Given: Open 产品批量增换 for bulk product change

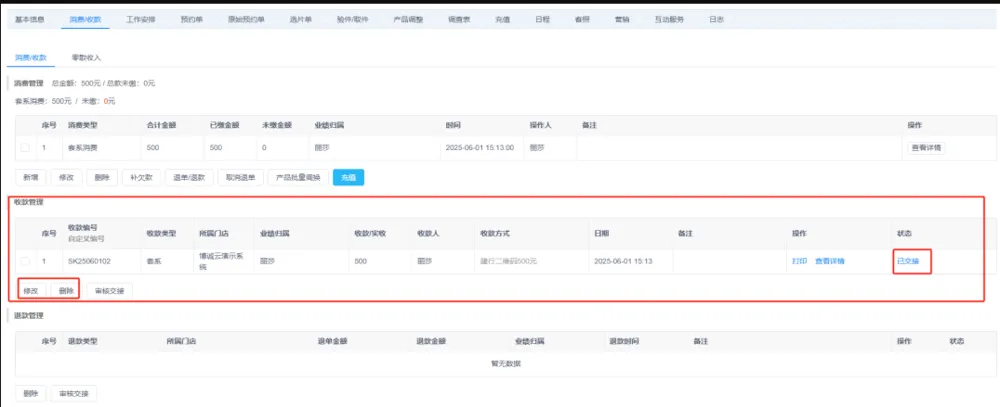Looking at the screenshot, I should tap(298, 177).
